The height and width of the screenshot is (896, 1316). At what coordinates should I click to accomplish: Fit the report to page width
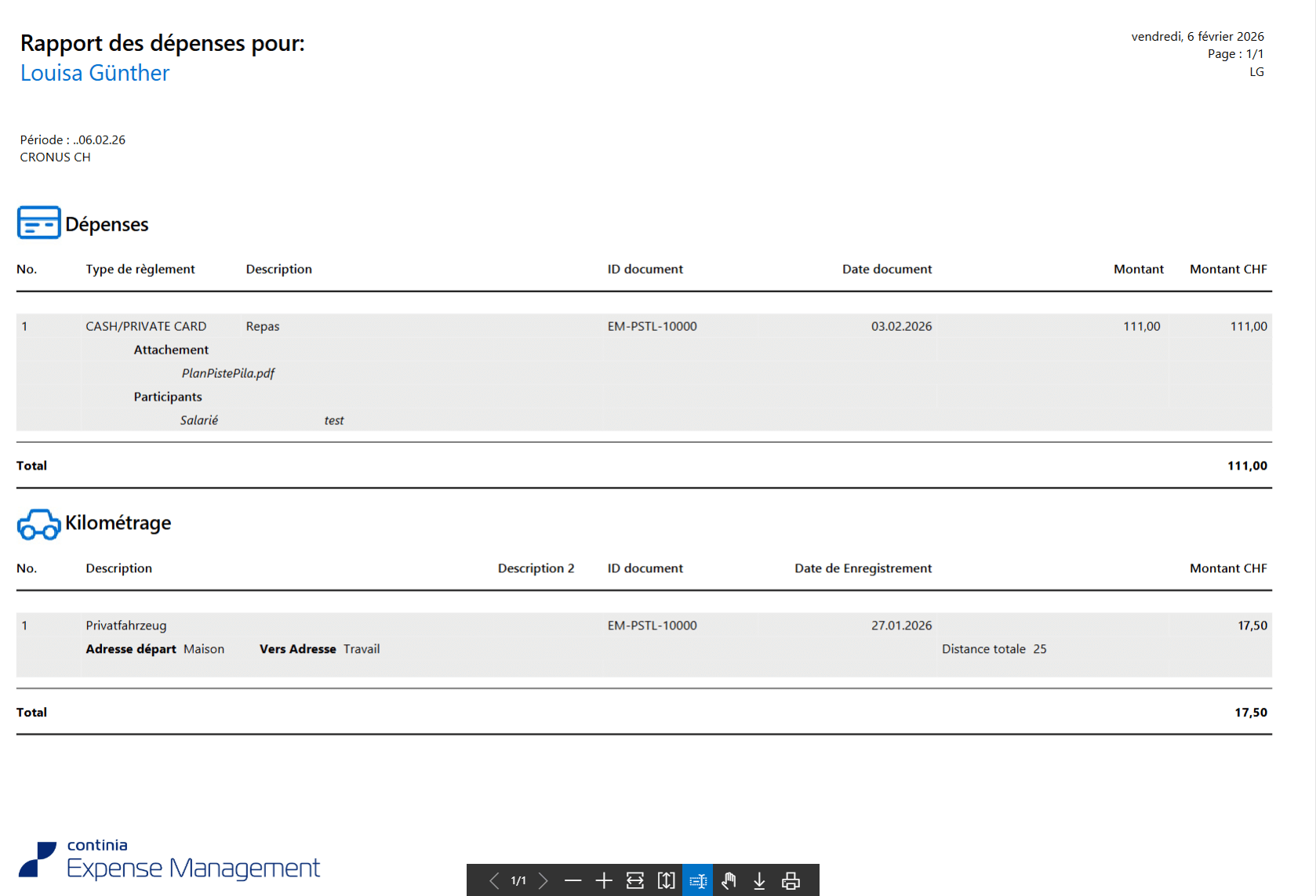(635, 880)
